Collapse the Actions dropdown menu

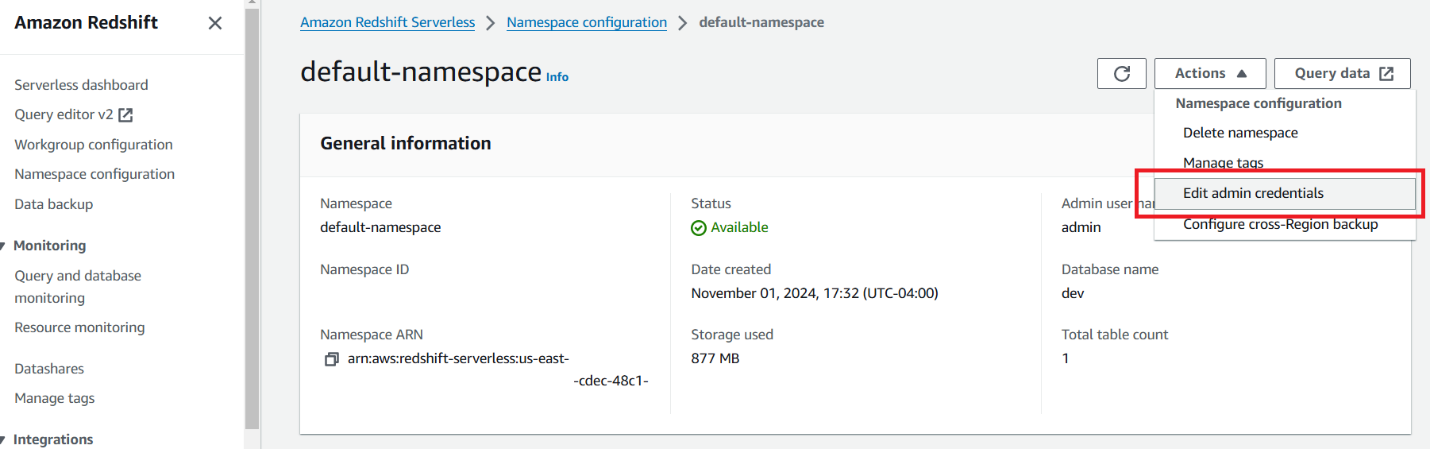pos(1210,73)
